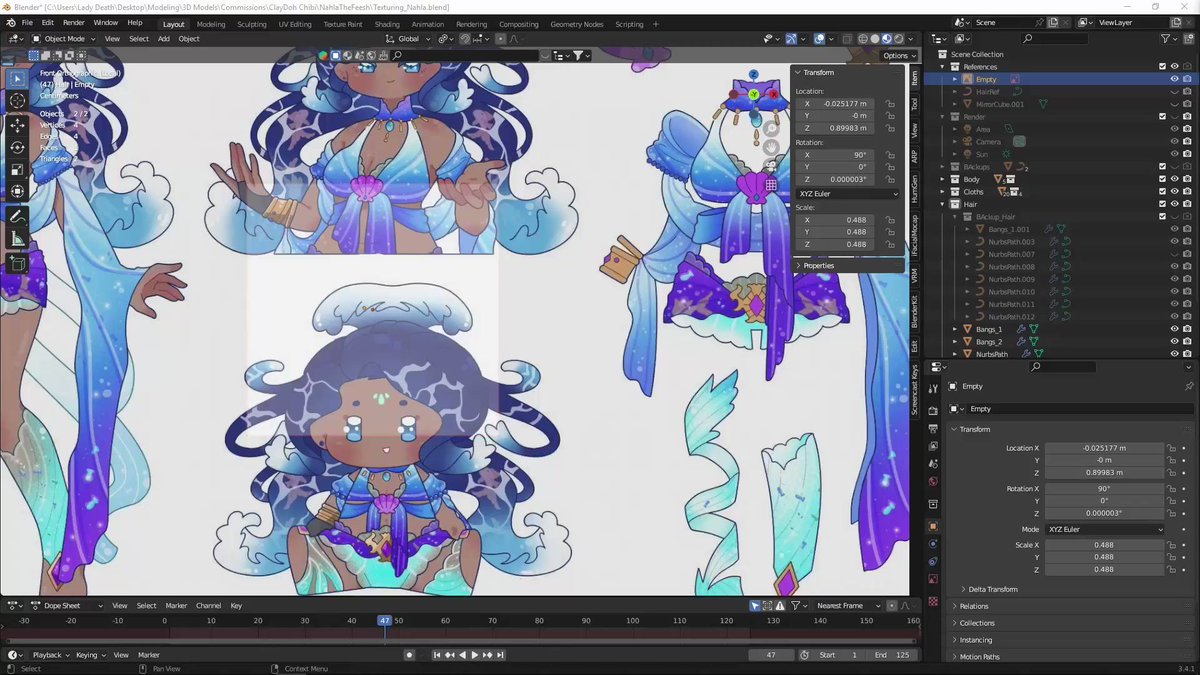Select the Move tool in the viewport toolbar
This screenshot has height=675, width=1200.
click(16, 123)
